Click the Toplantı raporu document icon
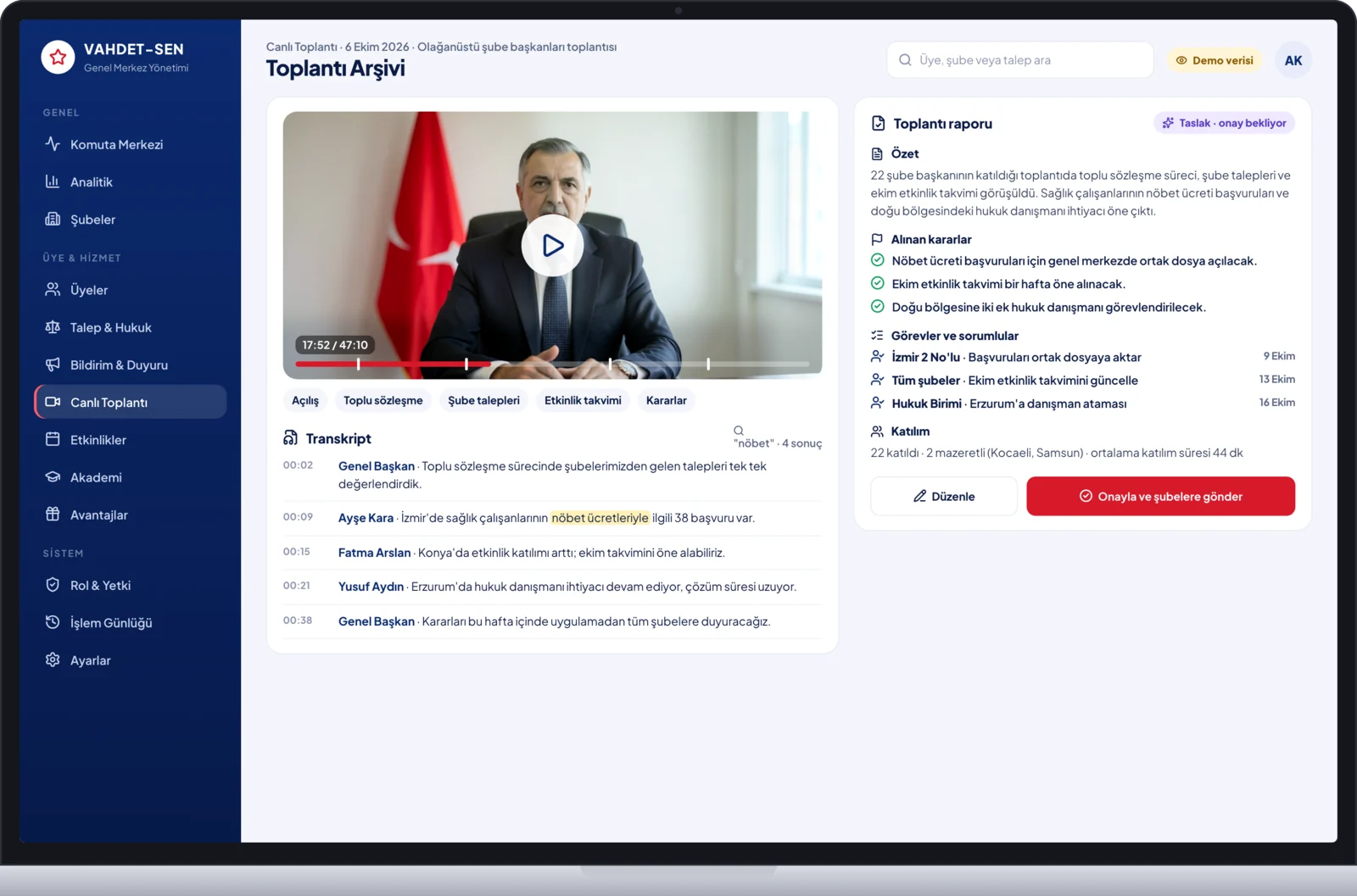1357x896 pixels. coord(879,124)
